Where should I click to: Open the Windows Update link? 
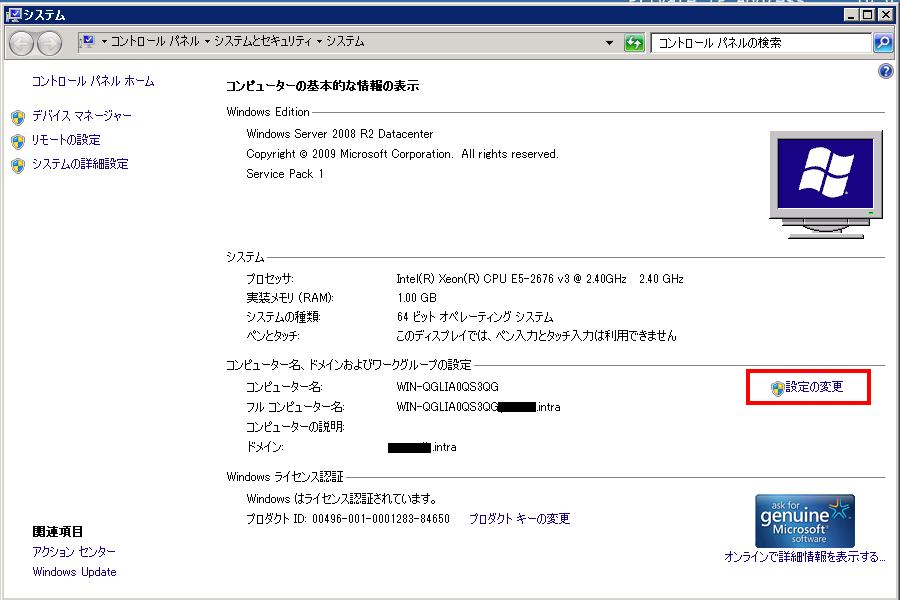tap(74, 572)
